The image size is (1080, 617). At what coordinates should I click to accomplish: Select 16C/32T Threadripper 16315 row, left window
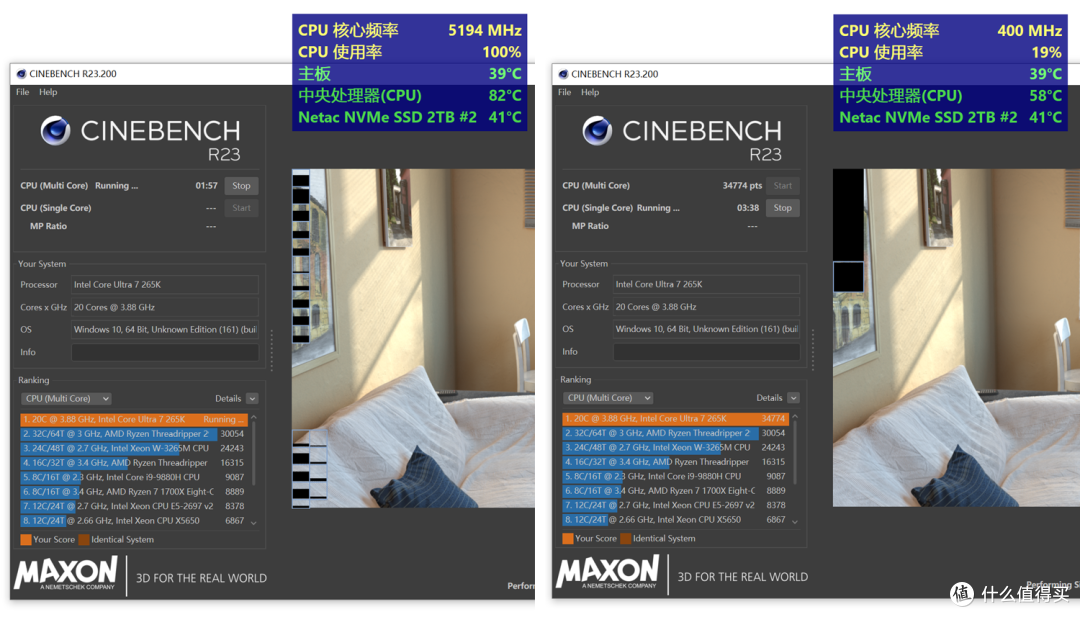click(134, 463)
